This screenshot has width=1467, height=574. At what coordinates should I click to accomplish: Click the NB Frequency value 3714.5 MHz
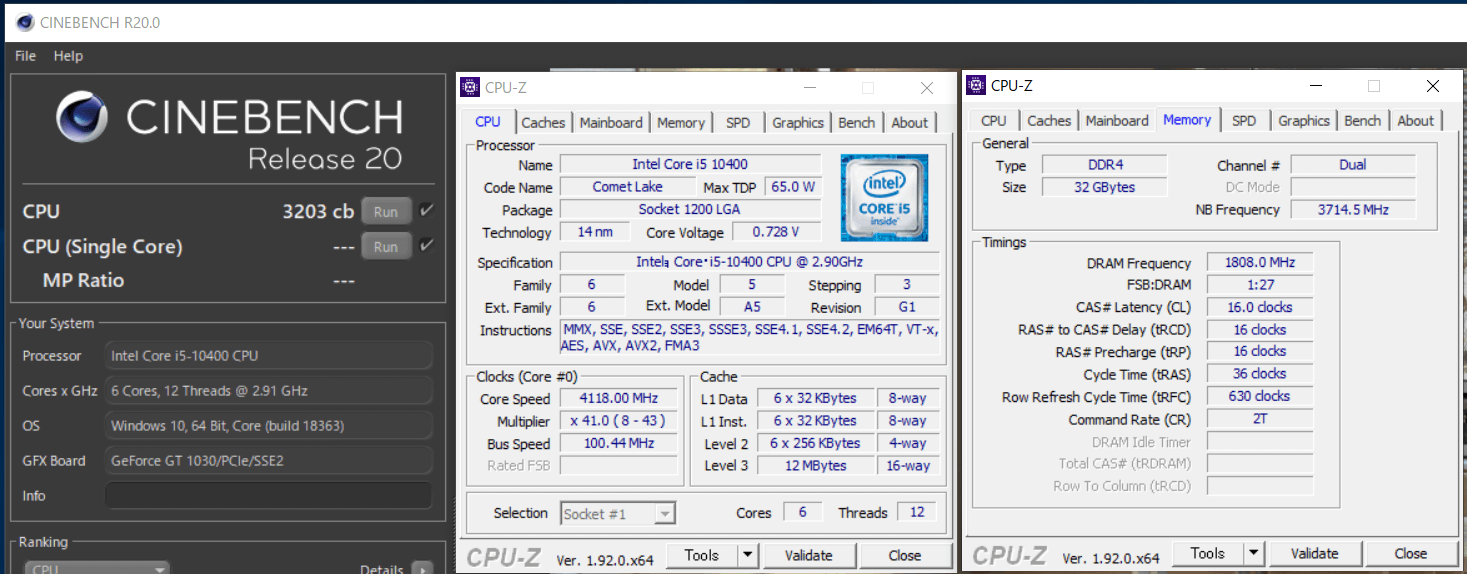tap(1353, 210)
